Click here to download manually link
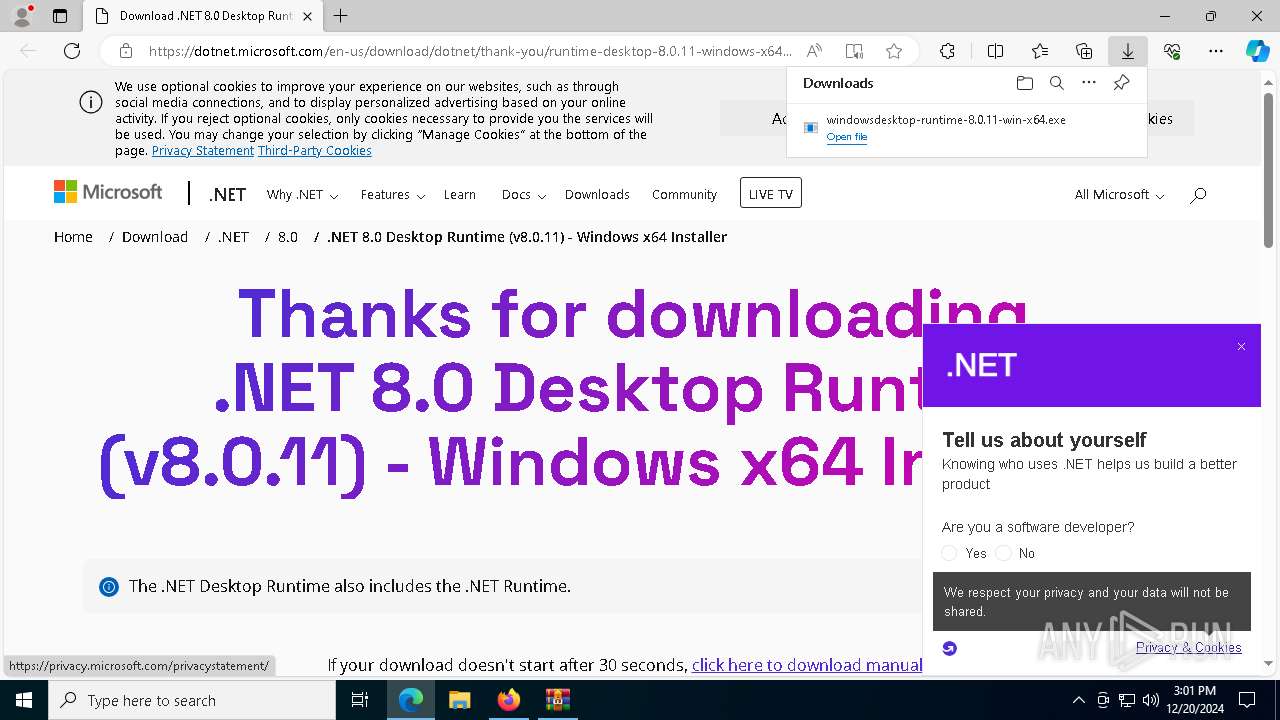The image size is (1280, 720). click(x=807, y=665)
